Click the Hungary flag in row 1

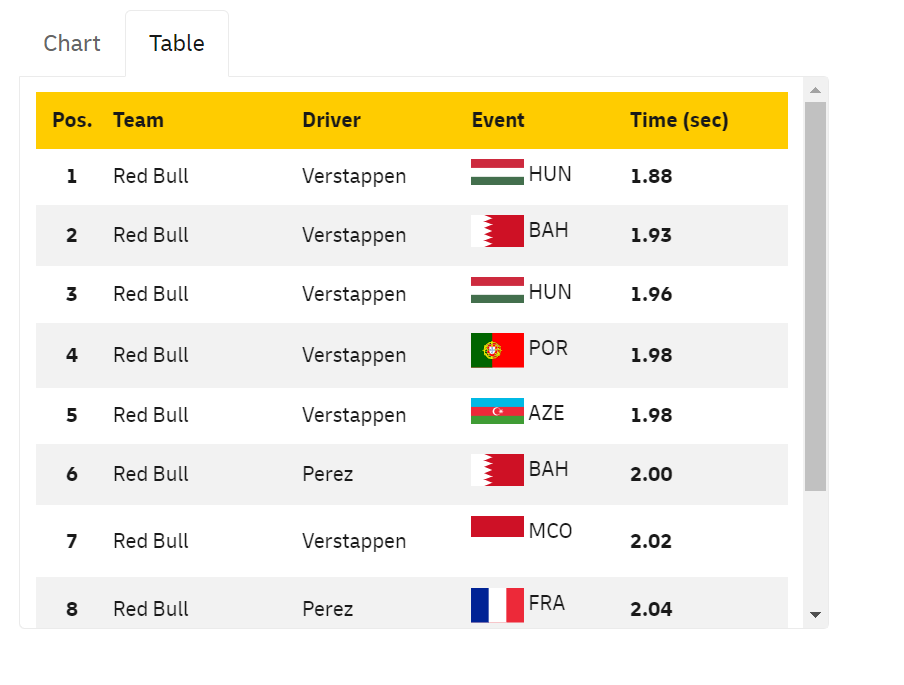(497, 172)
